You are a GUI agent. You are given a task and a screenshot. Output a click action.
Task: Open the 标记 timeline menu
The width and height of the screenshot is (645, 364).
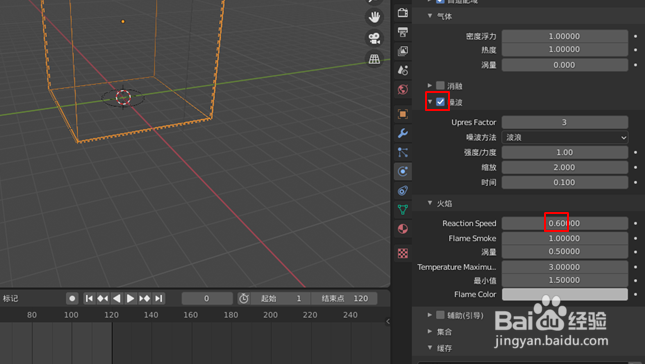click(x=11, y=298)
